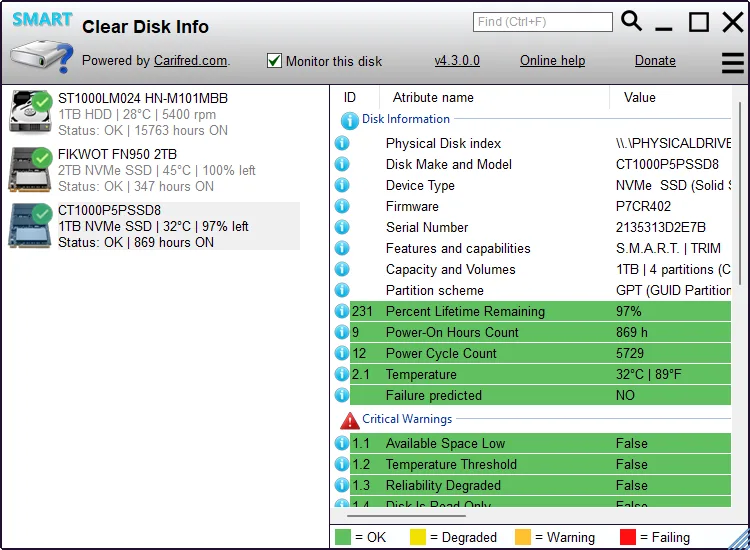Click info icon for Percent Lifetime Remaining
This screenshot has width=750, height=550.
point(342,311)
